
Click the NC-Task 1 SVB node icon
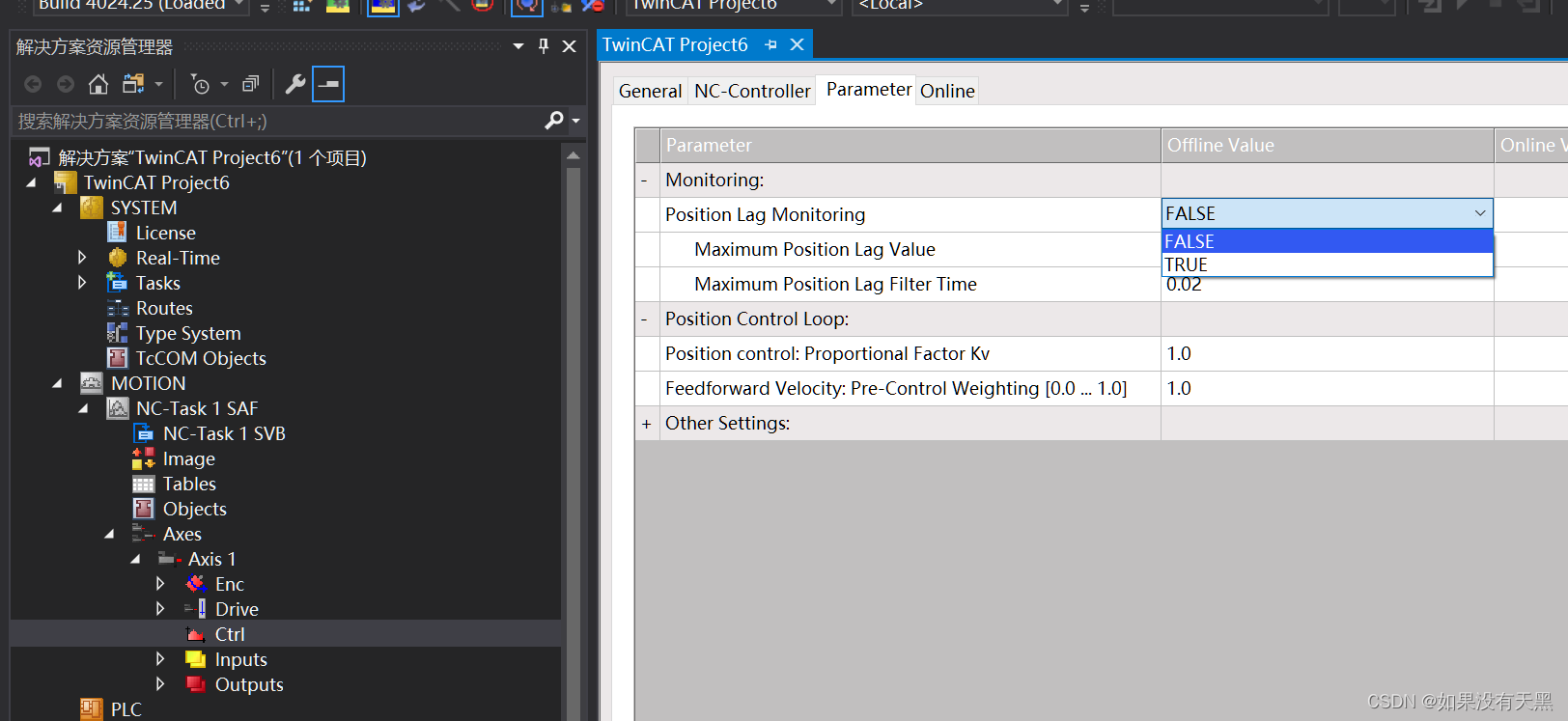[x=144, y=433]
